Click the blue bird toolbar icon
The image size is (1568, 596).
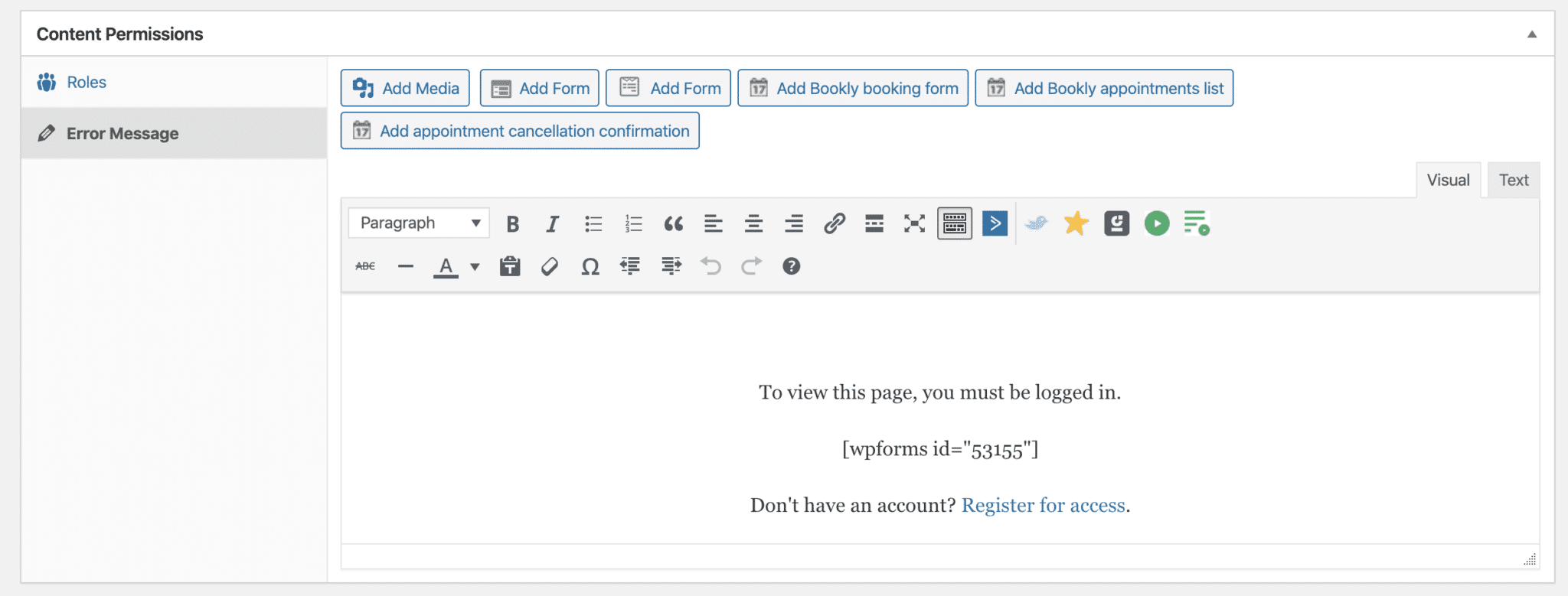pos(1036,223)
